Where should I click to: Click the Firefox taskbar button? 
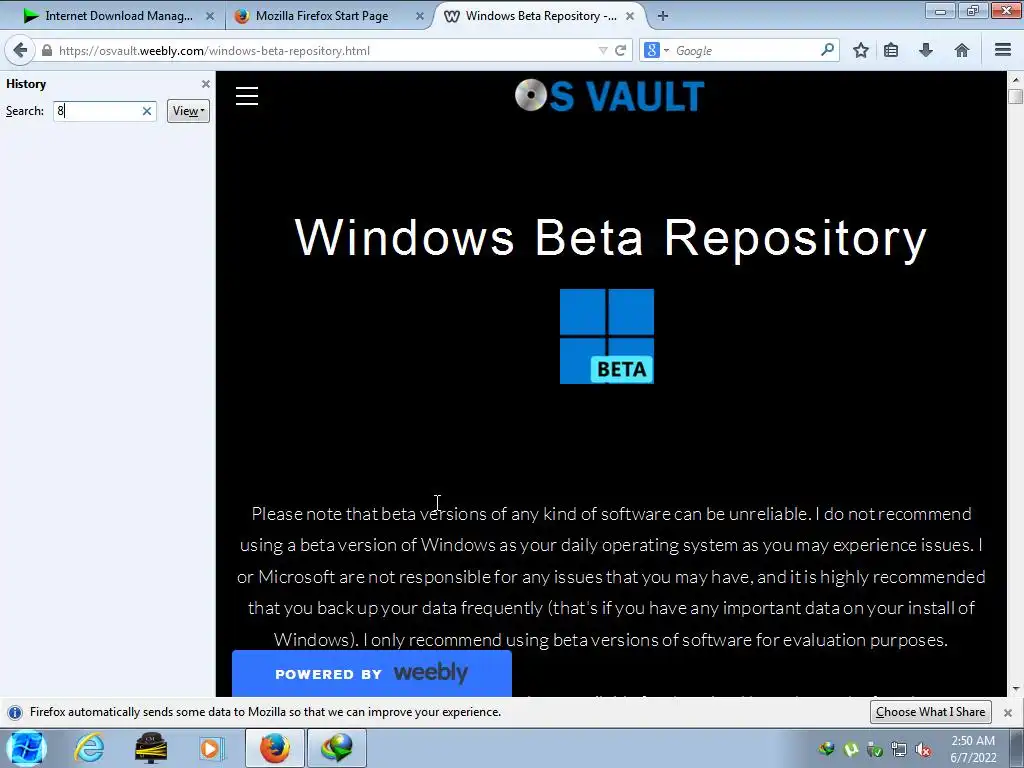(274, 748)
